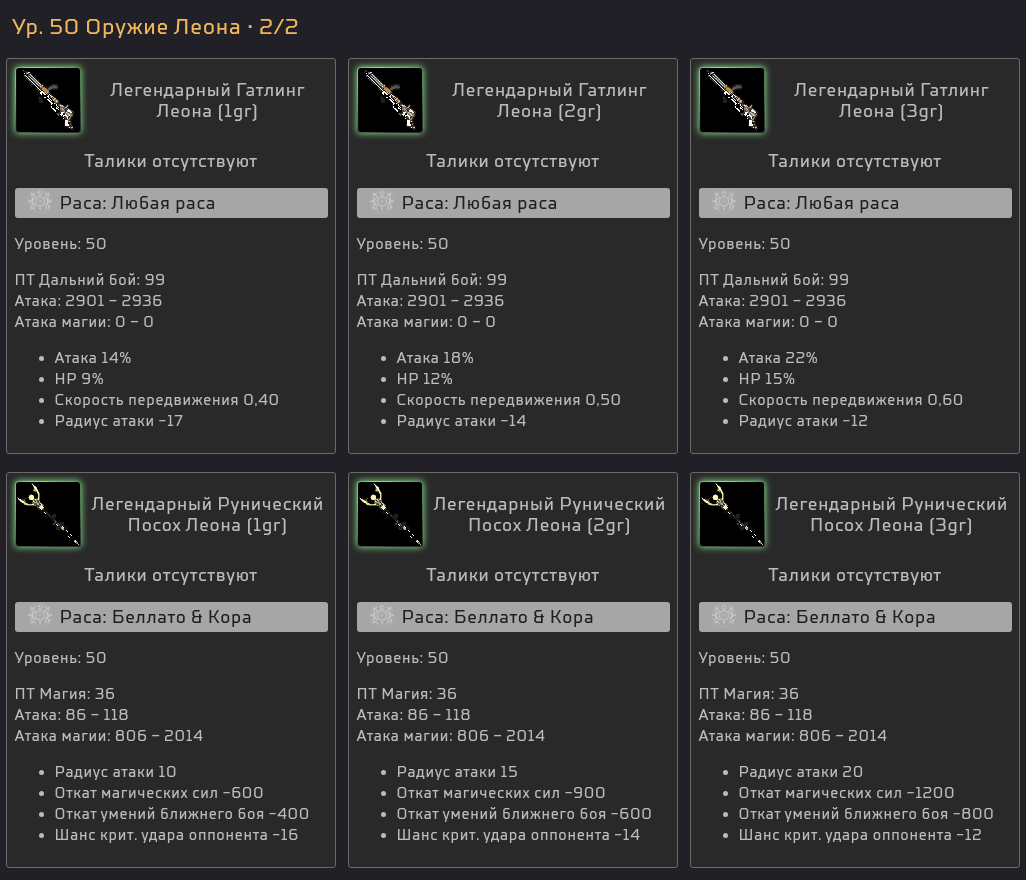1026x880 pixels.
Task: Click 'Атака магии: 806 – 2014' in Посох (3gr)
Action: pos(792,736)
